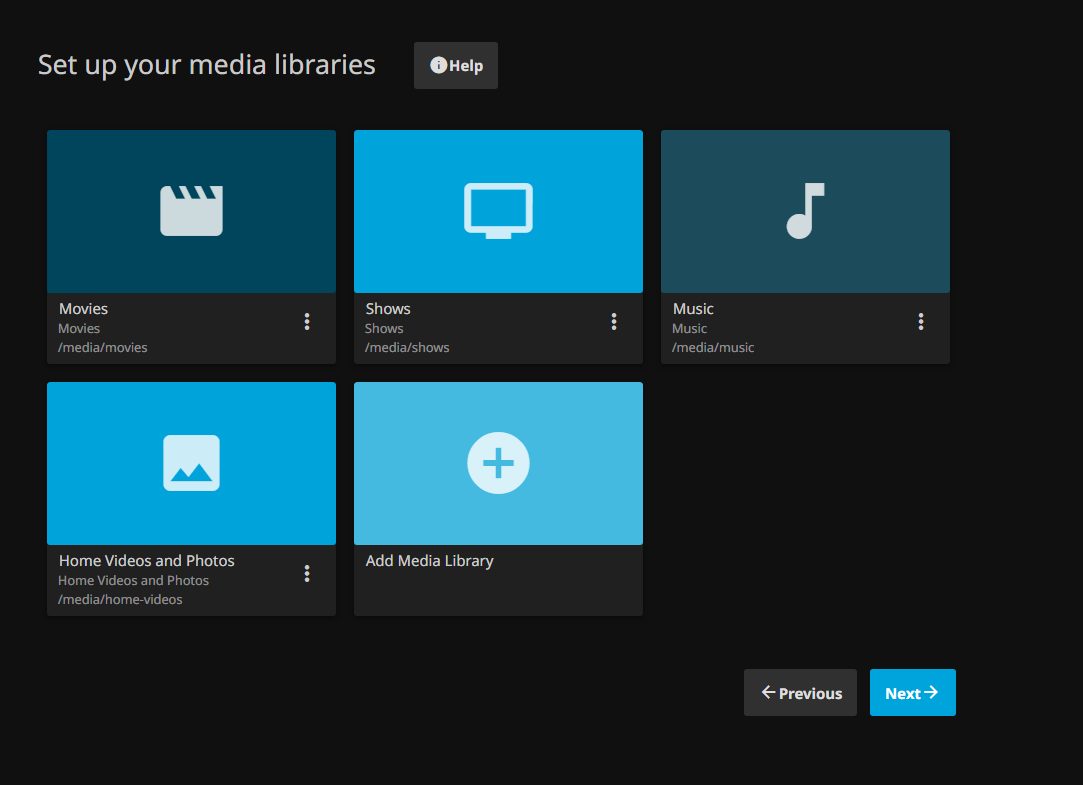
Task: Click the Music note icon
Action: tap(805, 211)
